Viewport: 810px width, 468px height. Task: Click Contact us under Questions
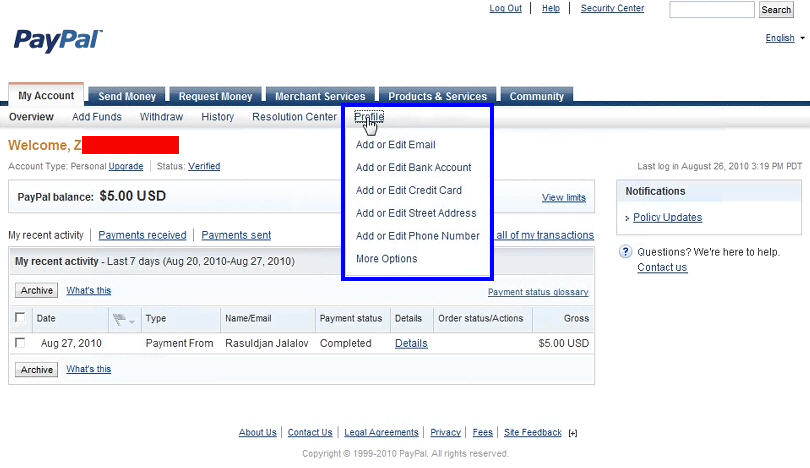tap(662, 267)
